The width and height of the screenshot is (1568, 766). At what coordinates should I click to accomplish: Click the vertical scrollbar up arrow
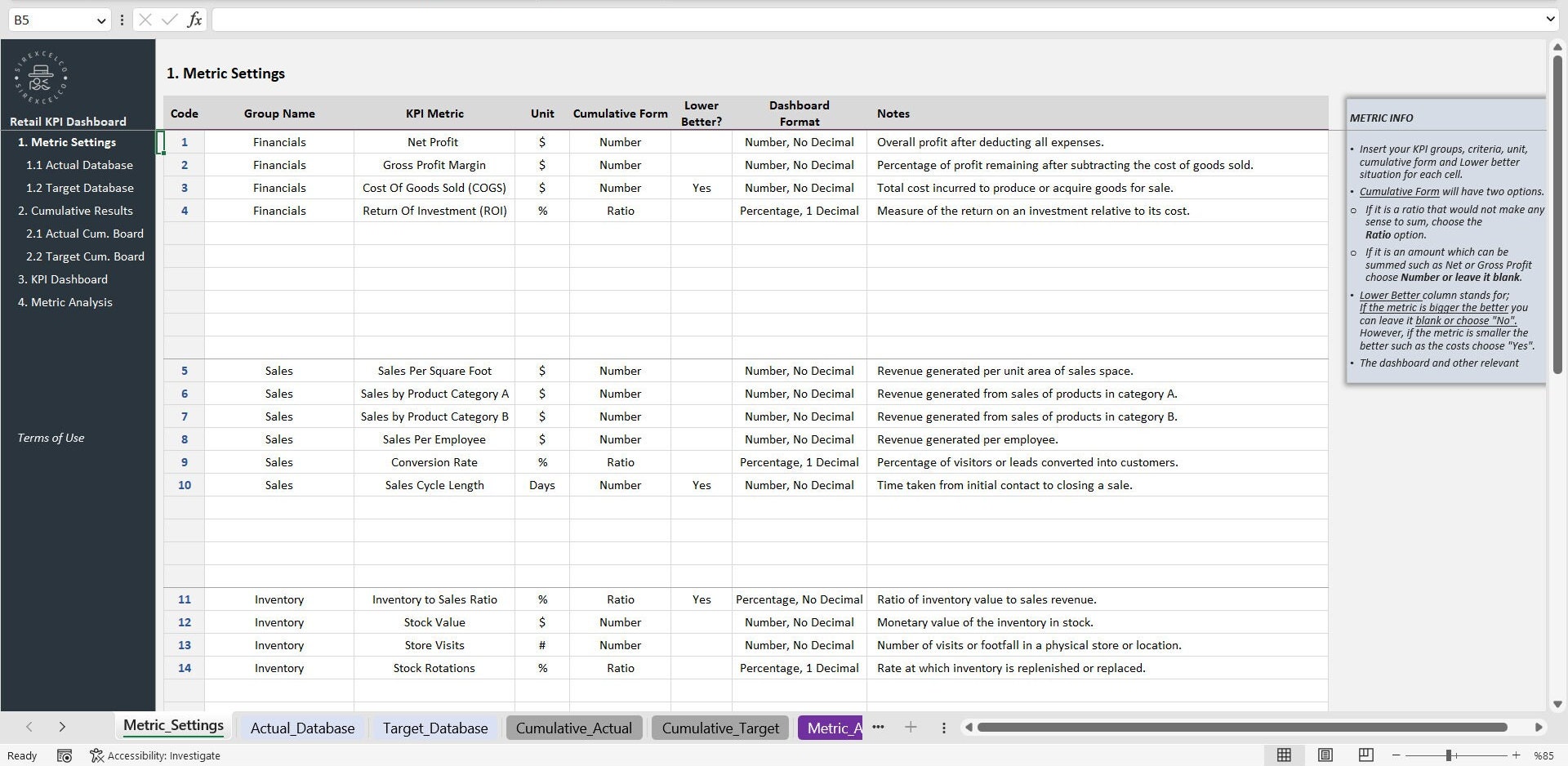coord(1557,47)
